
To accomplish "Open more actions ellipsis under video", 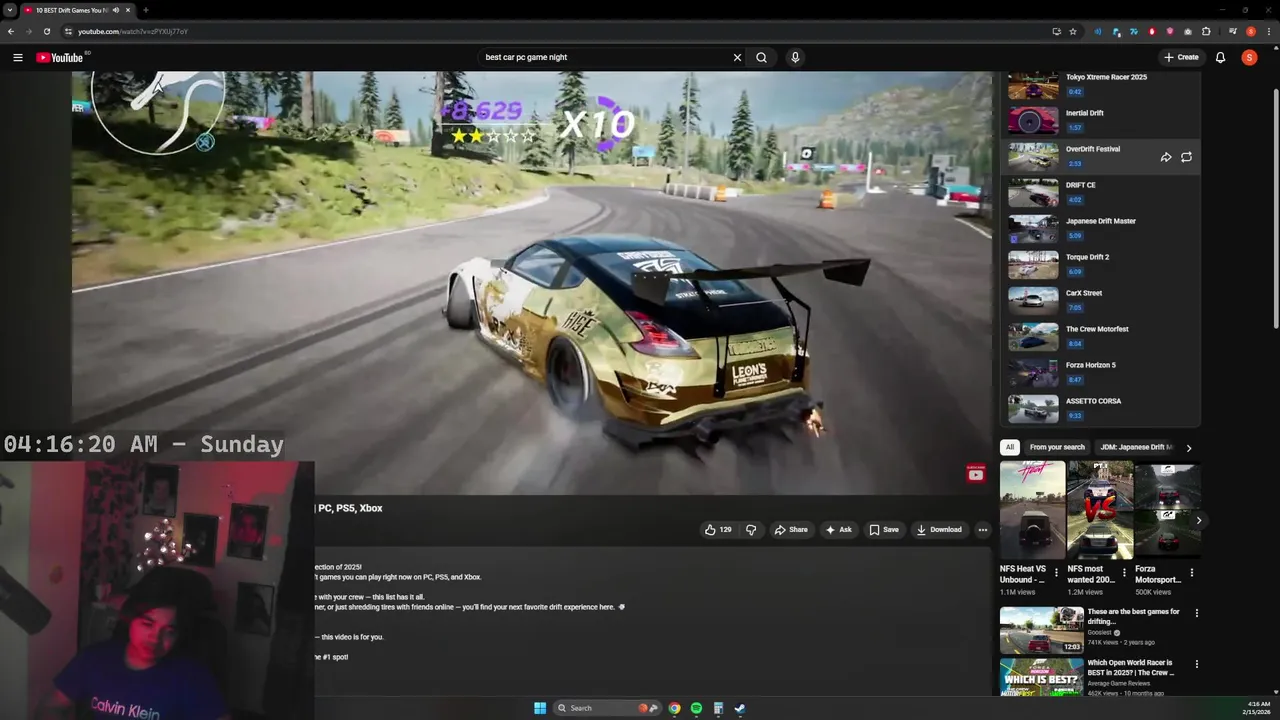I will pos(982,530).
